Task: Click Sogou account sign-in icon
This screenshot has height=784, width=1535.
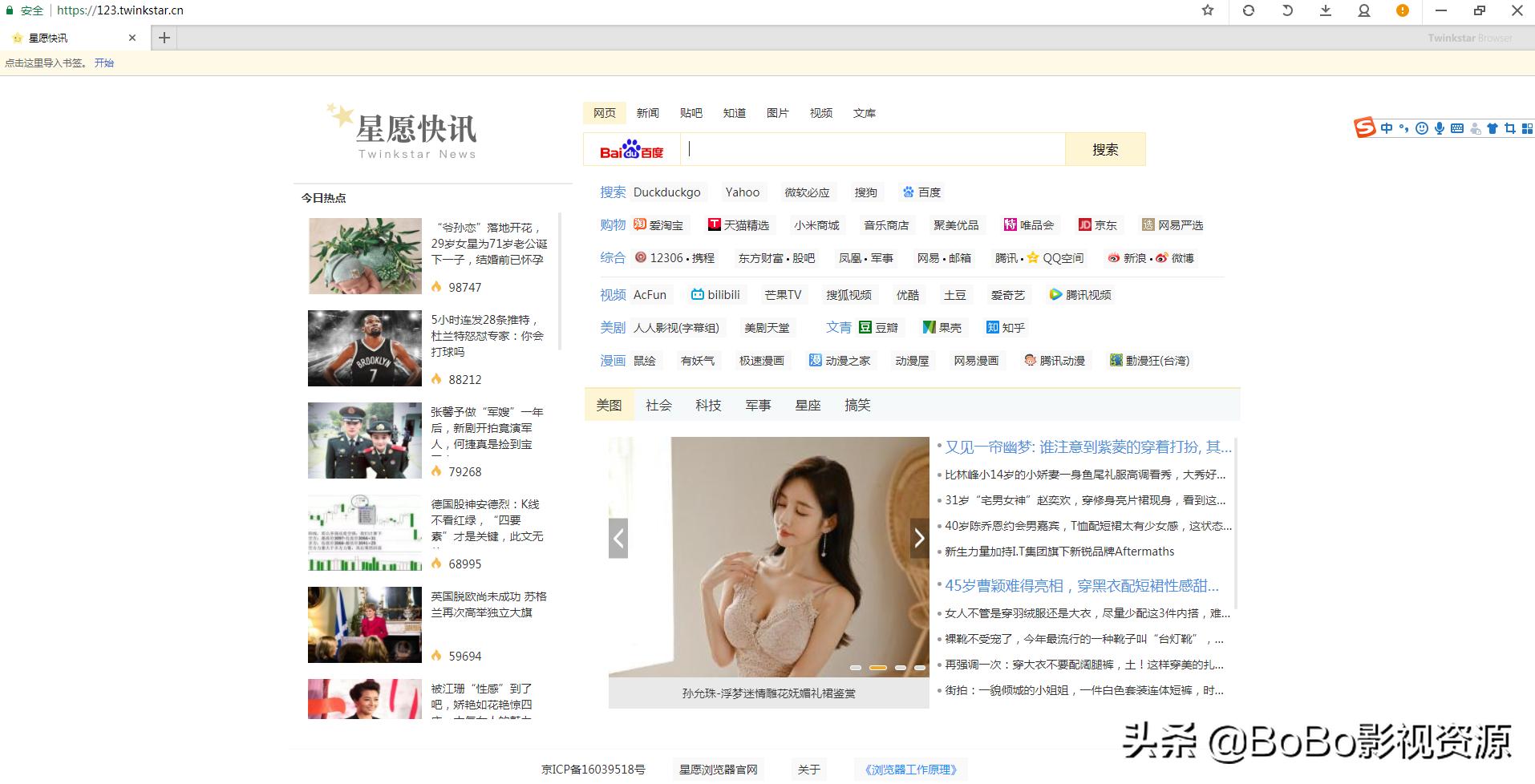Action: coord(1475,128)
